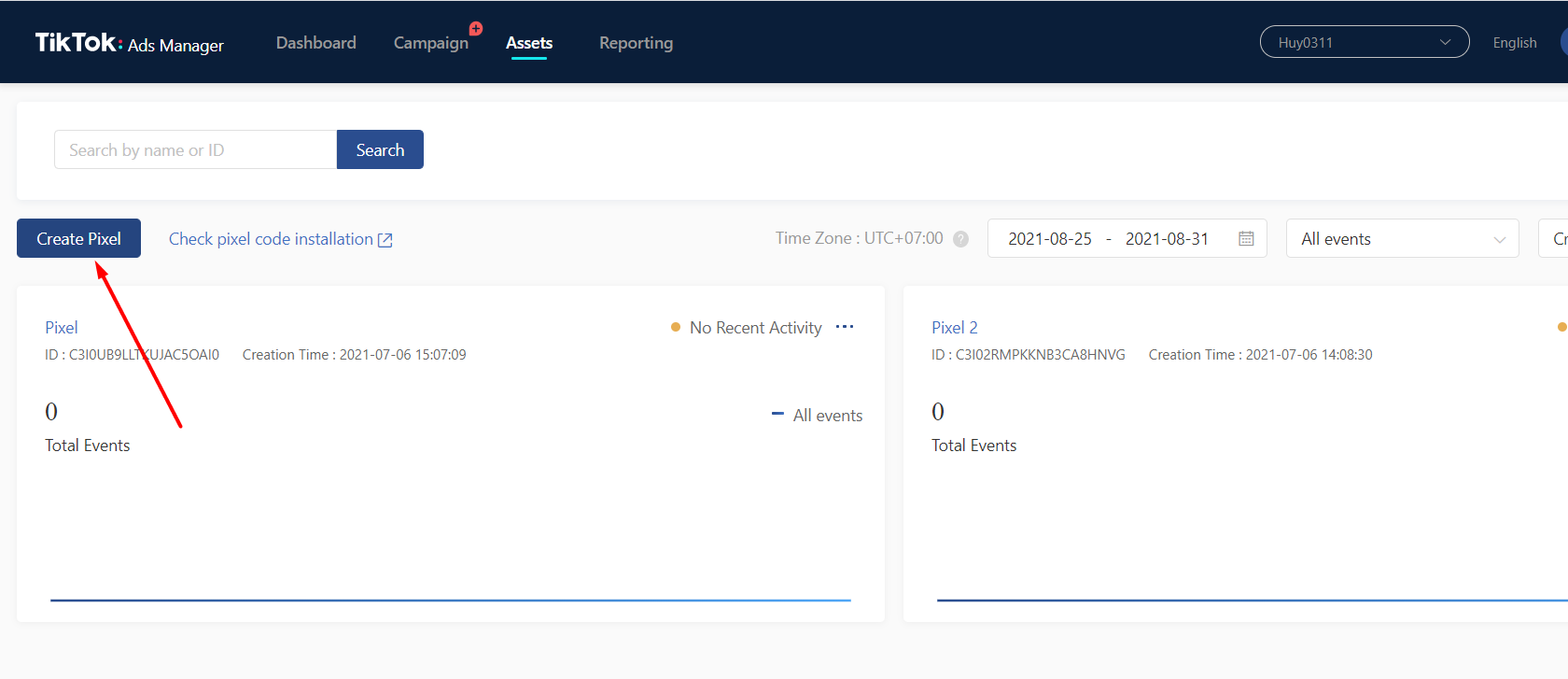This screenshot has width=1568, height=679.
Task: Click the red Campaign notification badge
Action: pyautogui.click(x=476, y=29)
